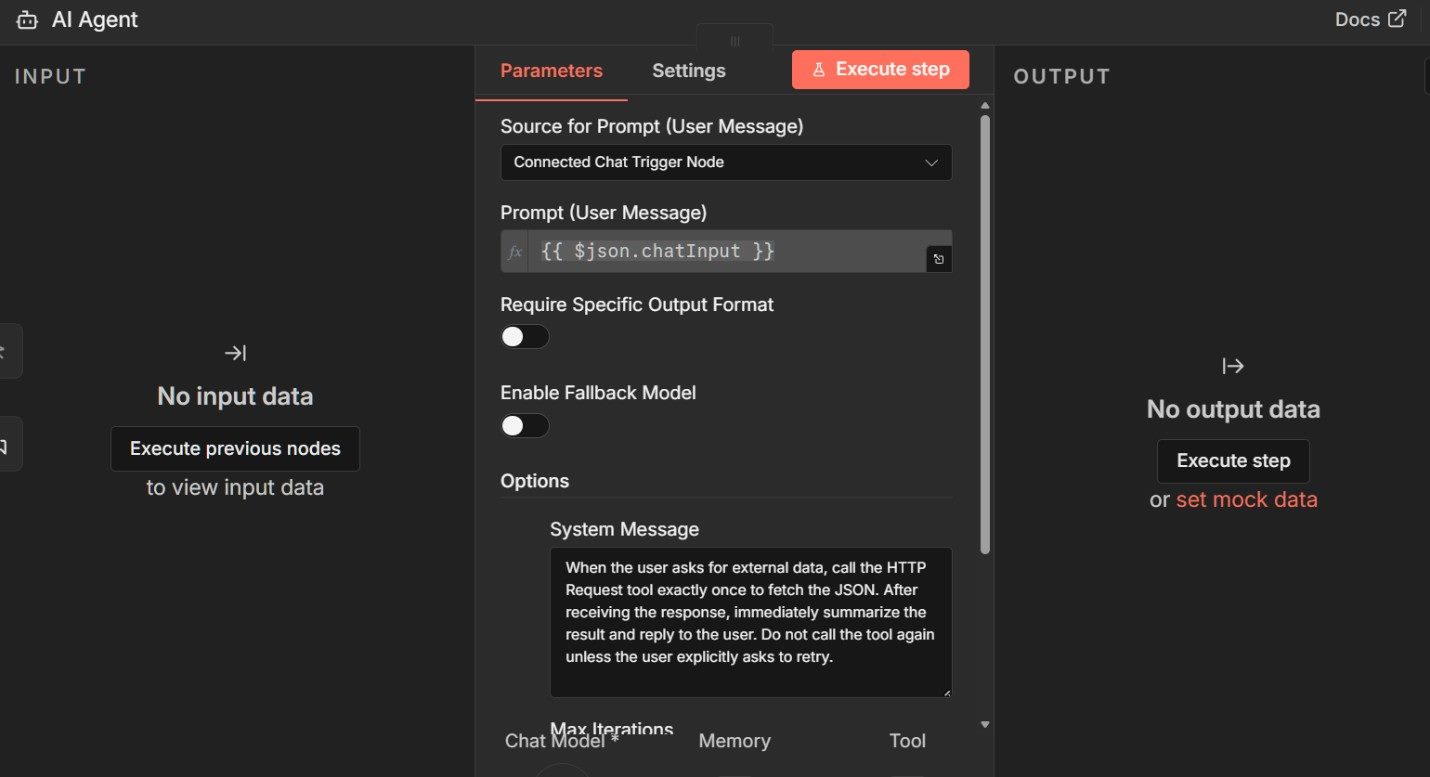Click Execute previous nodes button
The height and width of the screenshot is (777, 1430).
[235, 449]
